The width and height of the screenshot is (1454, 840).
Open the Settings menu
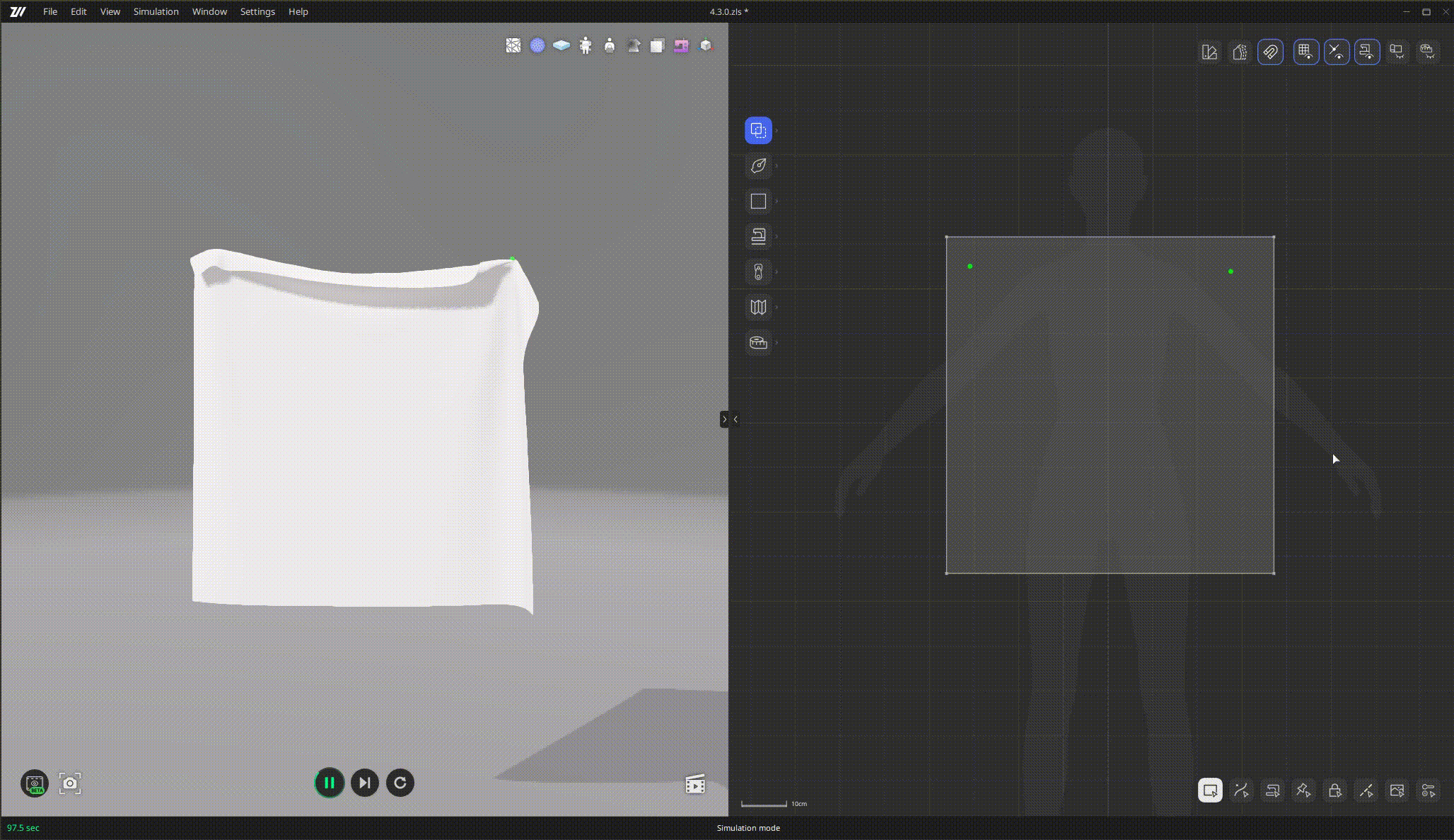point(257,11)
